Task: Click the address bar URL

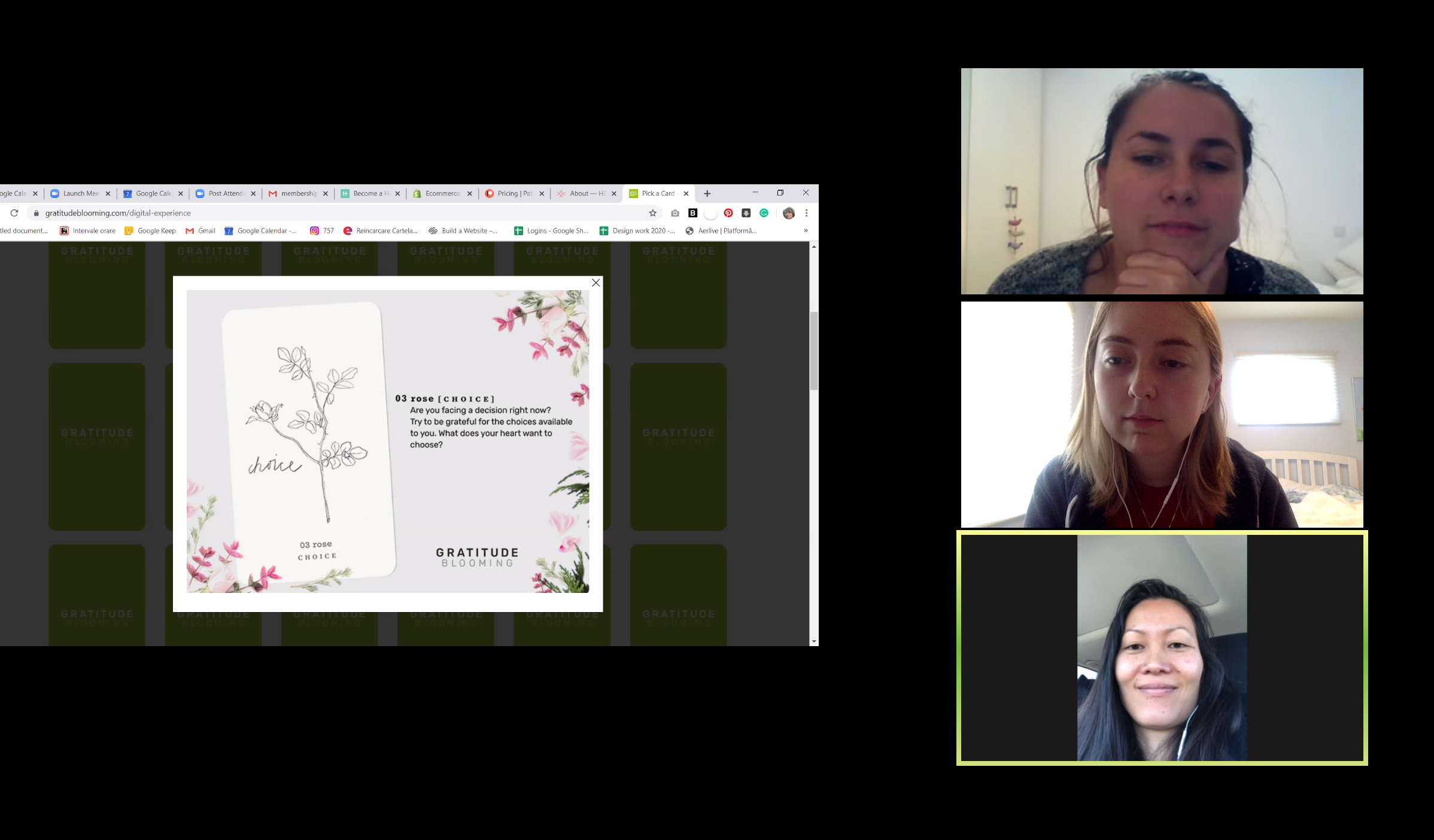Action: click(118, 213)
